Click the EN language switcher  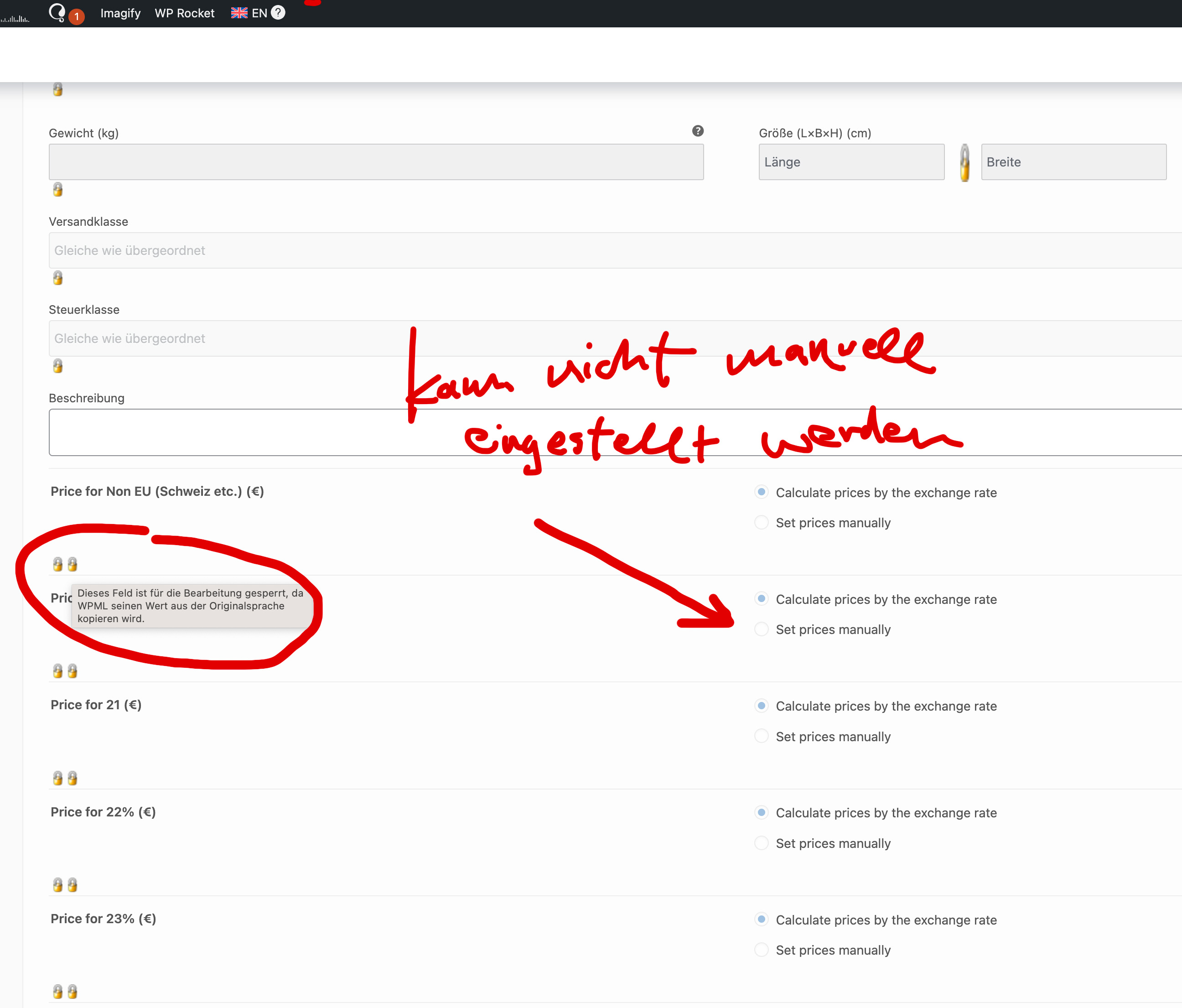(259, 13)
